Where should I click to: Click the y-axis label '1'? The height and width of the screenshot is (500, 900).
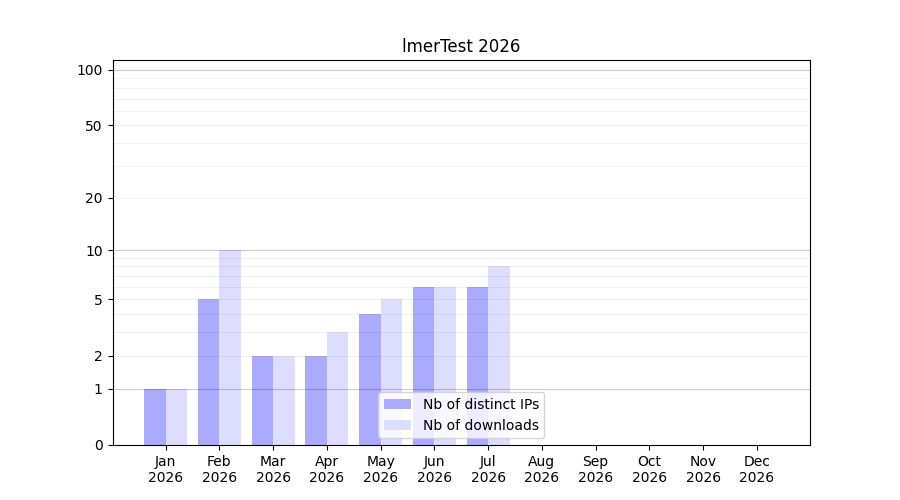pos(98,390)
